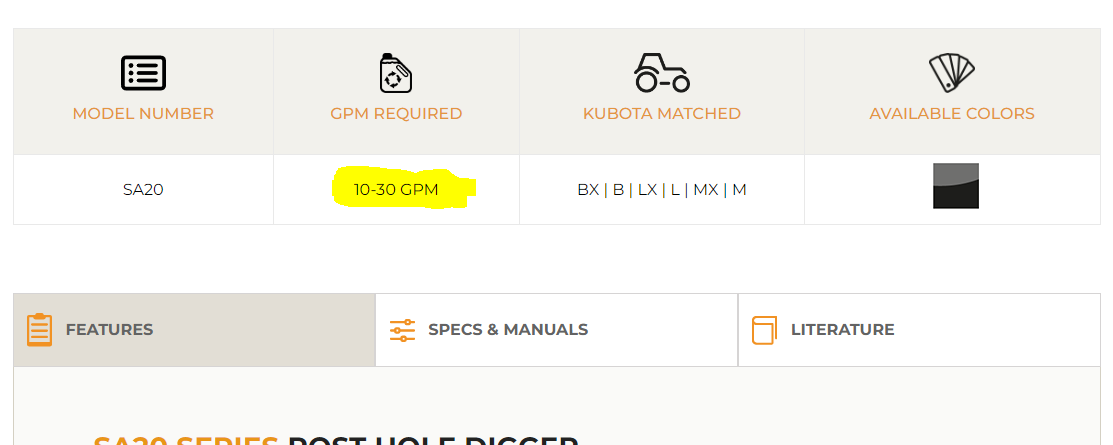1113x445 pixels.
Task: Click the SA20 model number value
Action: pyautogui.click(x=143, y=189)
